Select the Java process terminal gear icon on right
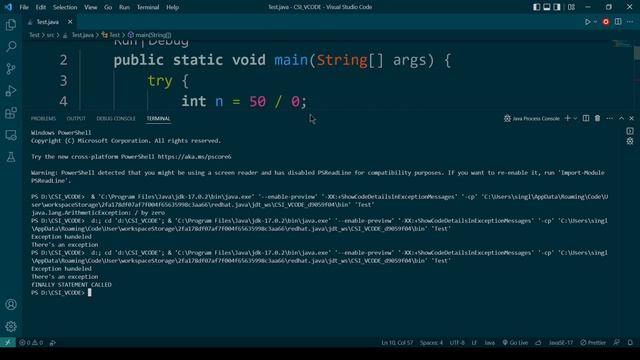640x360 pixels. [630, 141]
